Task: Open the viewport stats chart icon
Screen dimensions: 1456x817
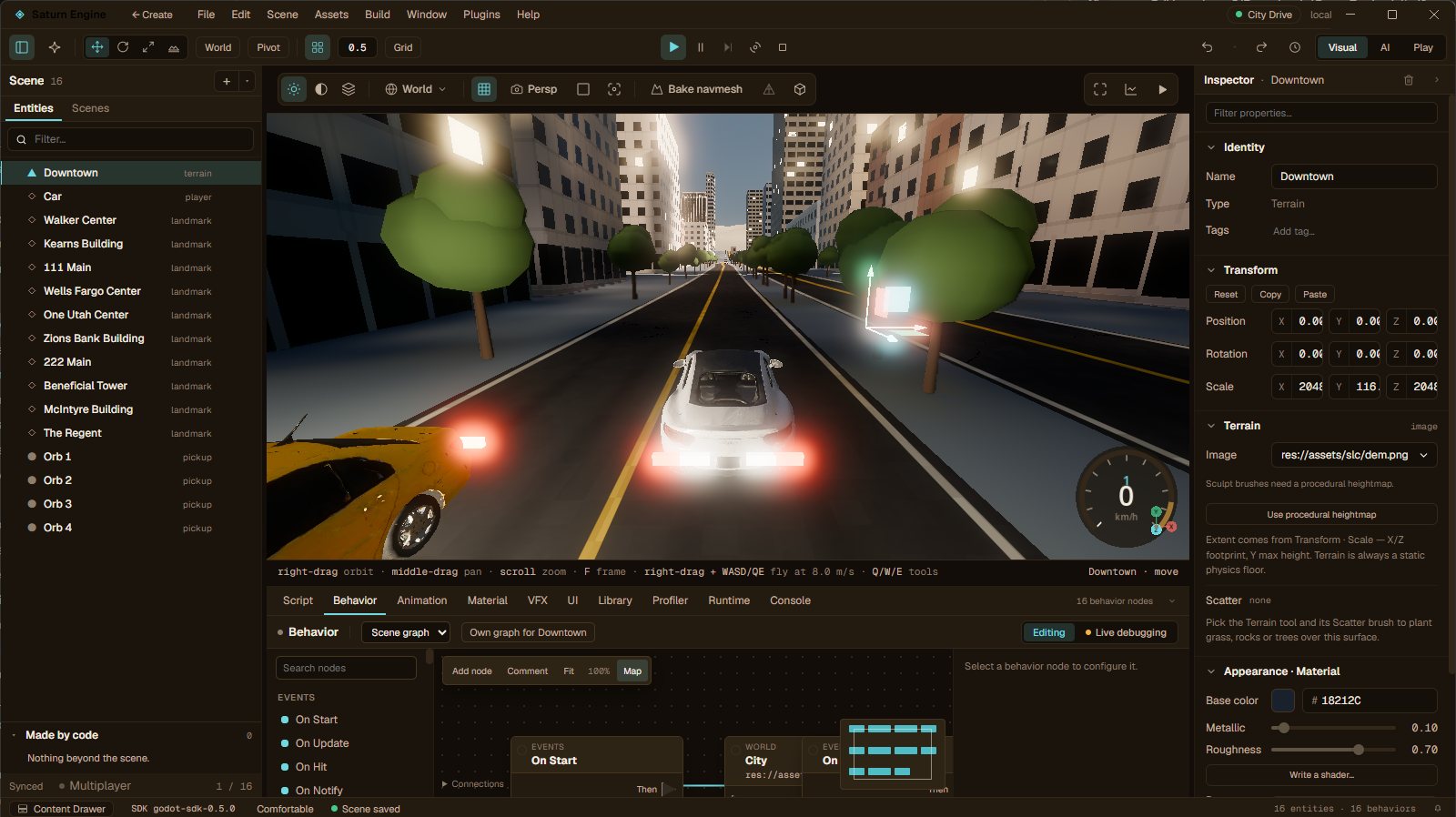Action: click(1131, 89)
